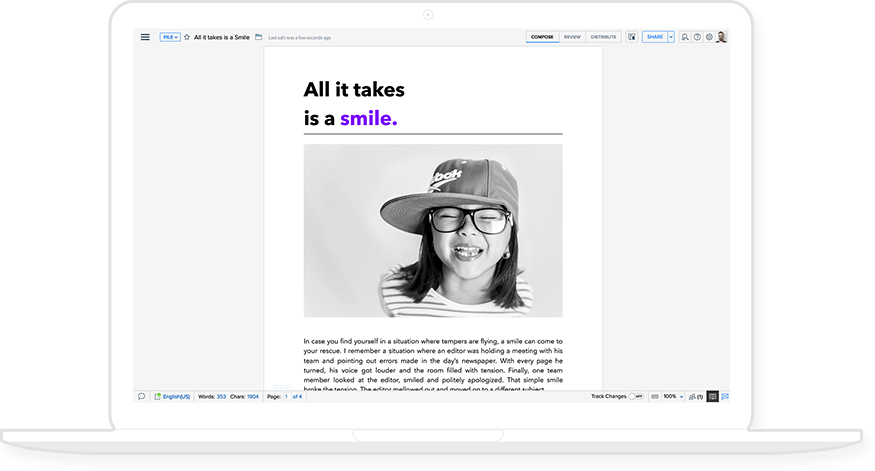The width and height of the screenshot is (875, 471).
Task: Open the comments icon in status bar
Action: click(x=142, y=397)
